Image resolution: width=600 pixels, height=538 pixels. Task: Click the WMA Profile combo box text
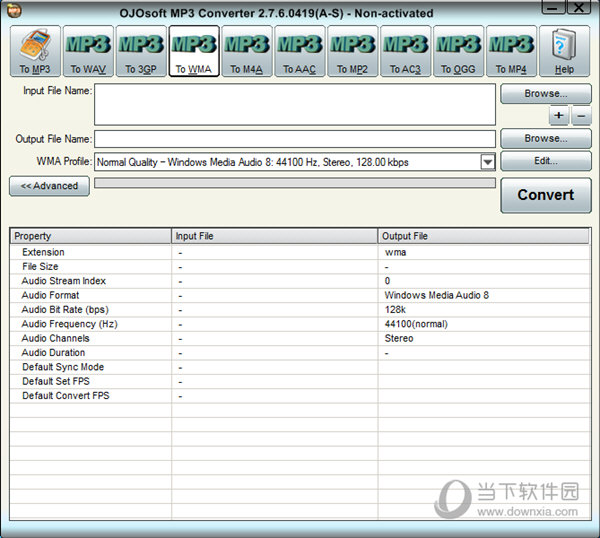[253, 162]
